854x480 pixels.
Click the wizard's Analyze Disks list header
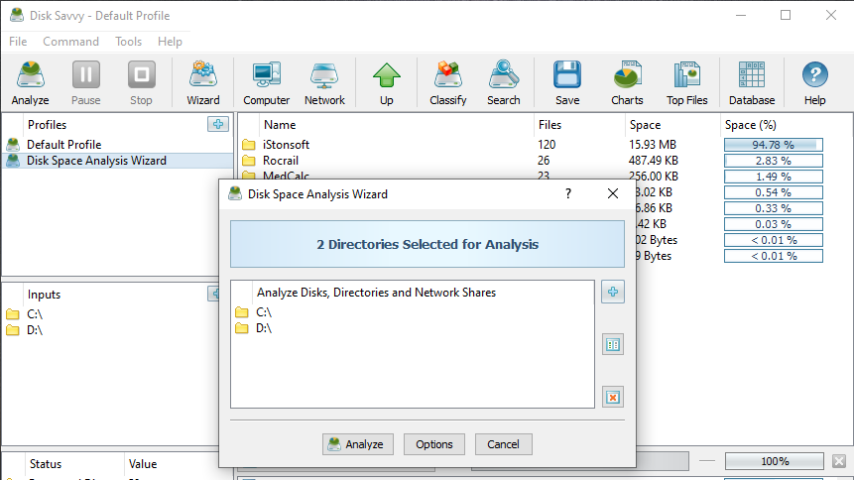[376, 293]
